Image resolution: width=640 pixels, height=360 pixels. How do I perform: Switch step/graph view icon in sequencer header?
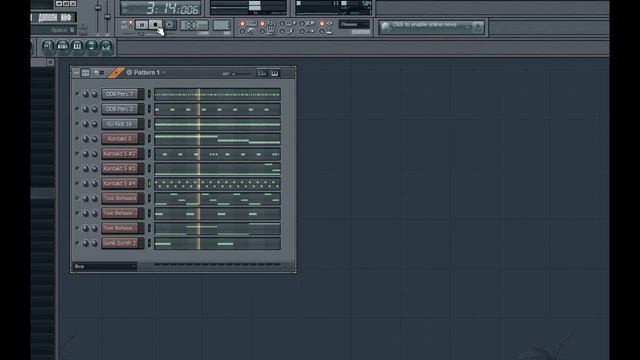pyautogui.click(x=85, y=73)
